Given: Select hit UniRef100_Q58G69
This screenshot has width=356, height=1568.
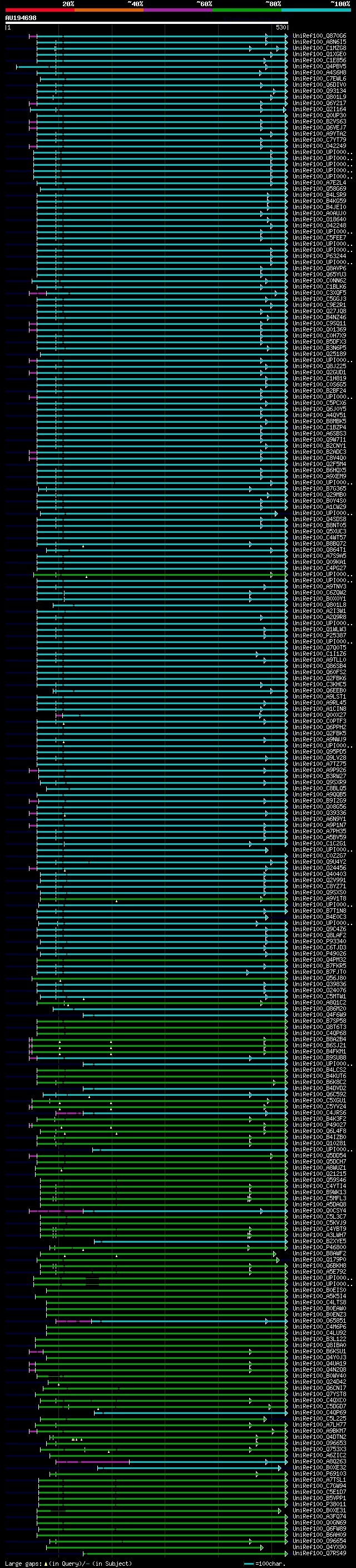Looking at the screenshot, I should coord(319,189).
